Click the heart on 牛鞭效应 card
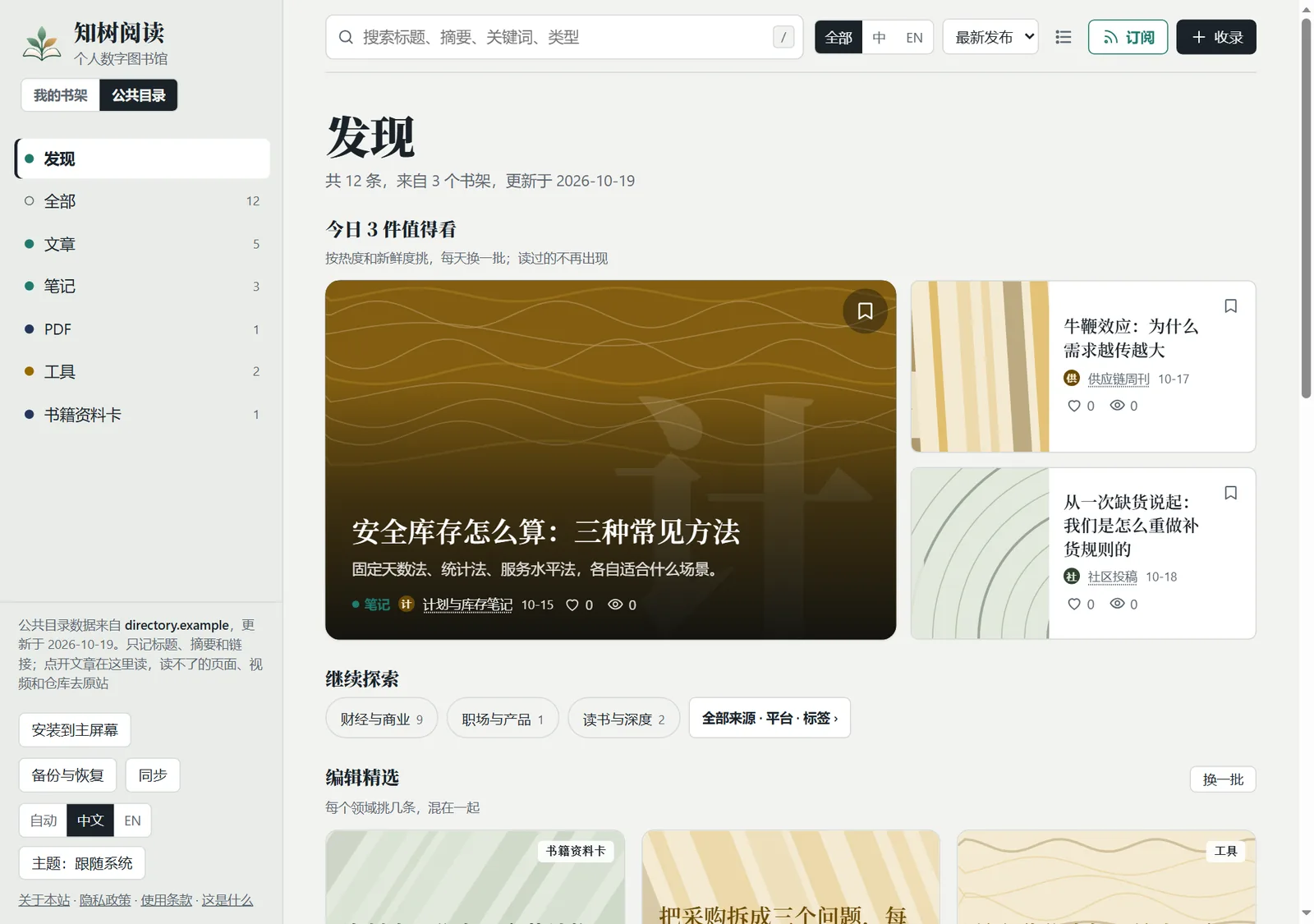The image size is (1314, 924). (x=1073, y=406)
